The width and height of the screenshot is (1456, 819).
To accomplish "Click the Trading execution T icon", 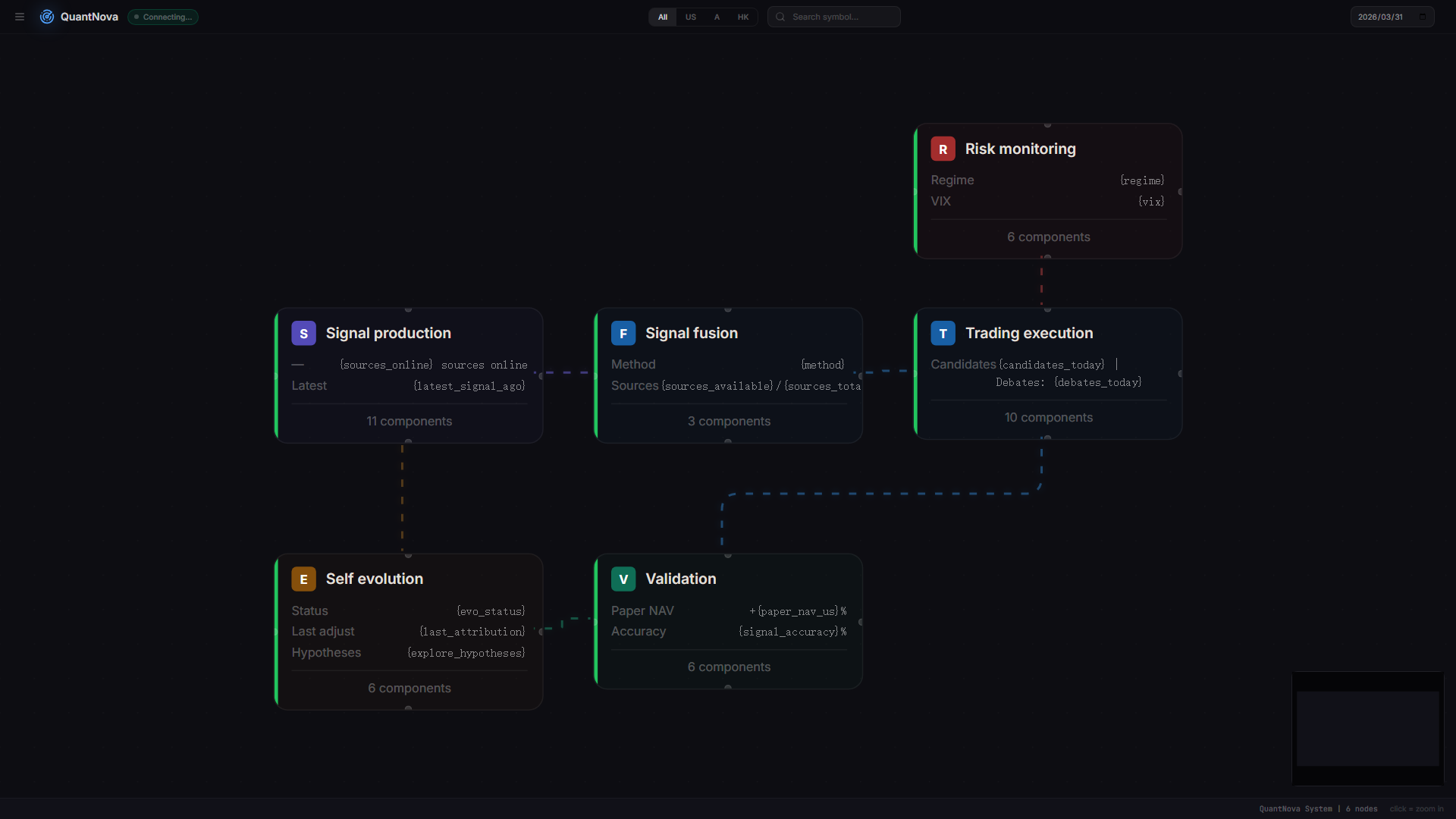I will pyautogui.click(x=943, y=333).
